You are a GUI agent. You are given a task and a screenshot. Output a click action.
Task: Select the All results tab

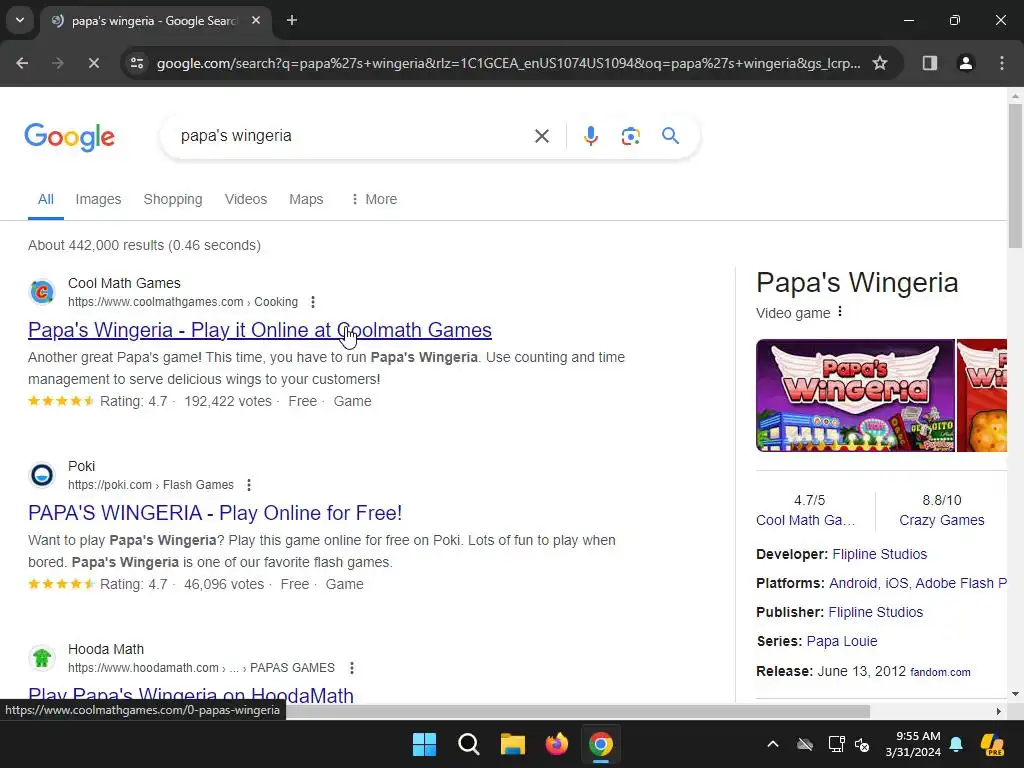(46, 199)
